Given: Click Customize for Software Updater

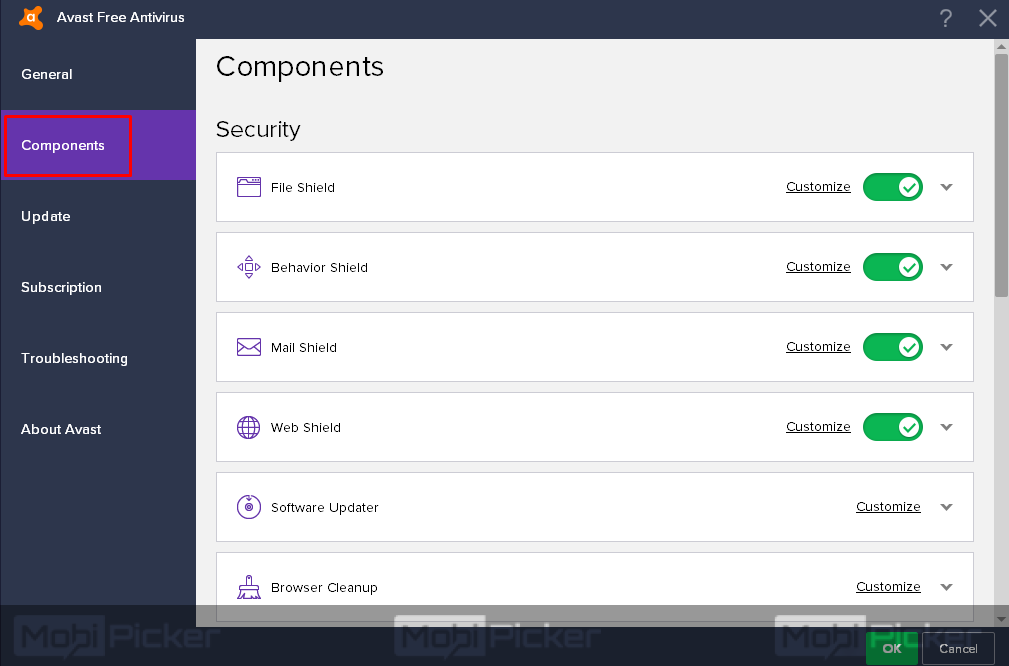Looking at the screenshot, I should tap(888, 506).
